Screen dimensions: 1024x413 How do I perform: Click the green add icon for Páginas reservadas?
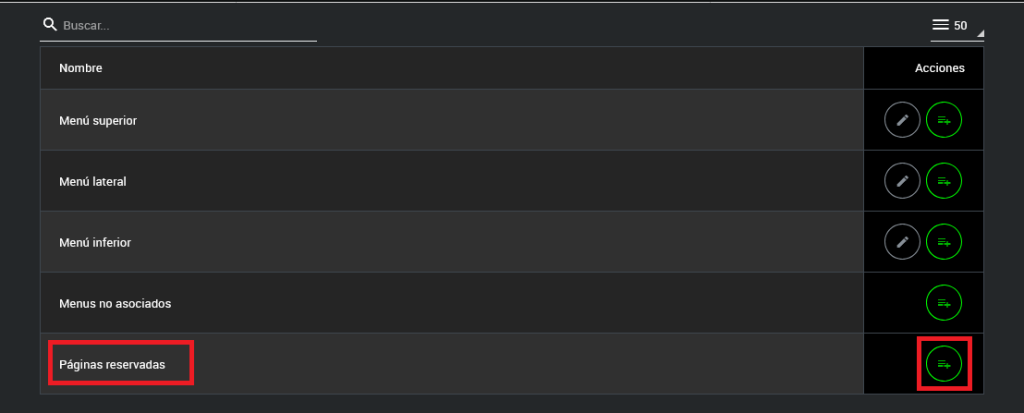click(944, 363)
